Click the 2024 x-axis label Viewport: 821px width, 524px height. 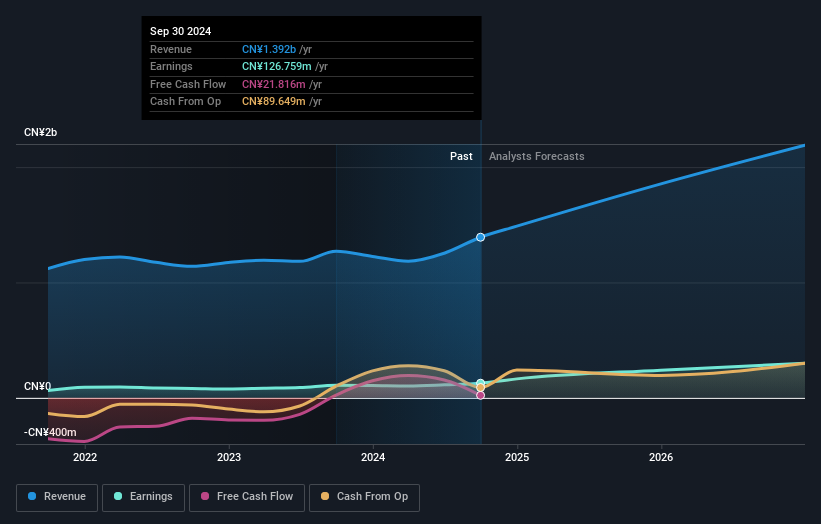point(373,457)
